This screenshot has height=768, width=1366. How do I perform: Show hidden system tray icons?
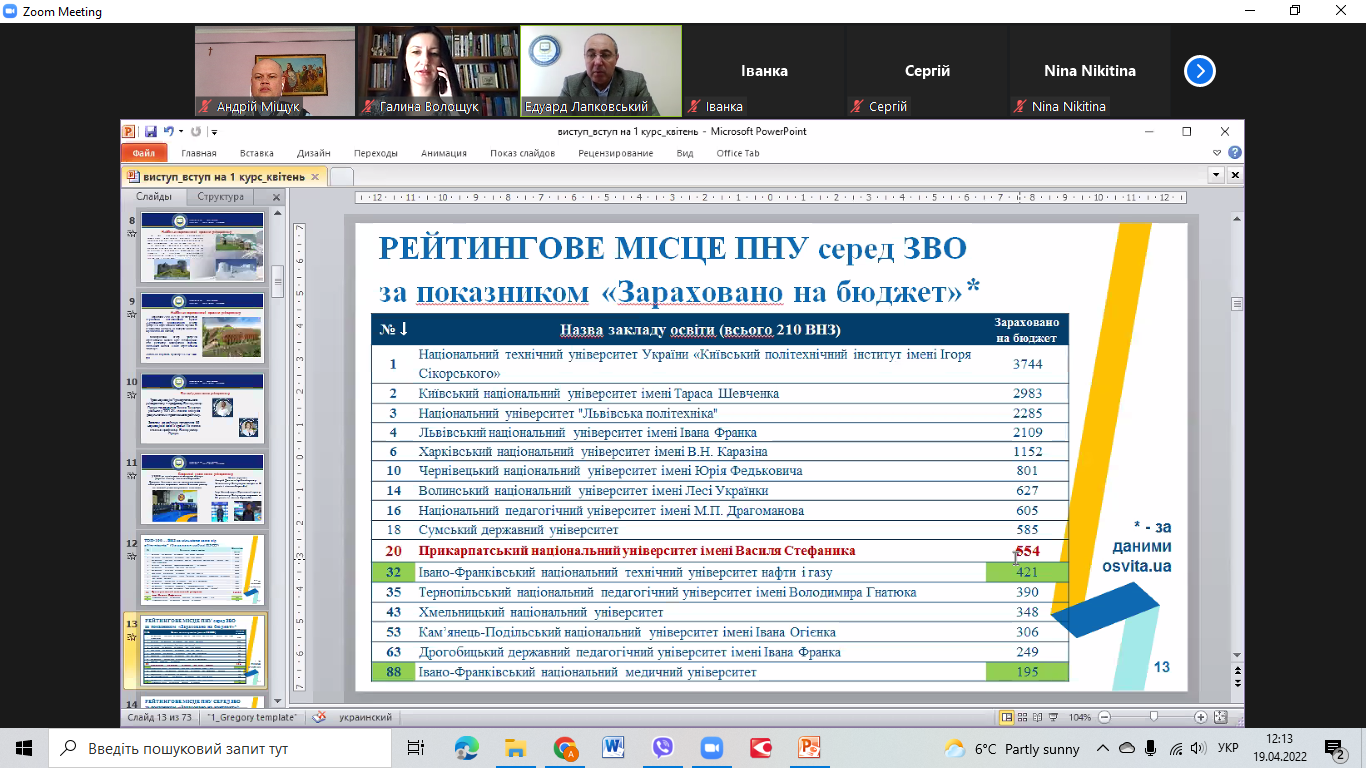[1102, 748]
